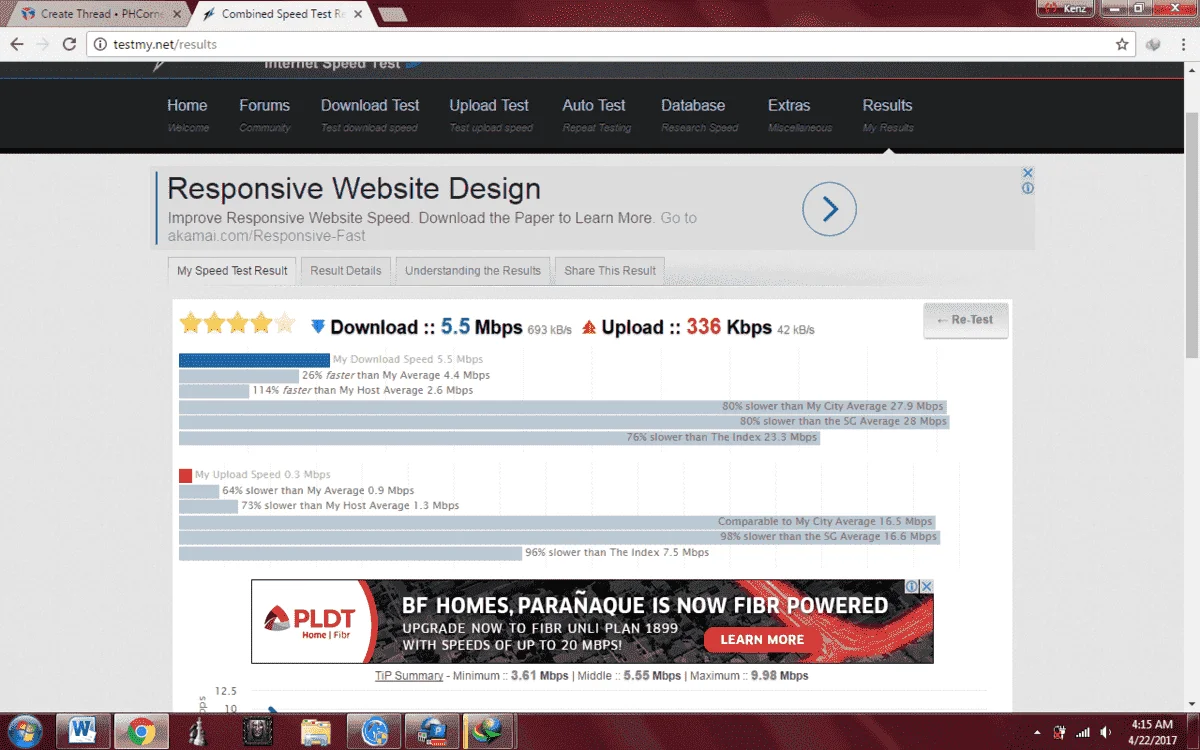Image resolution: width=1200 pixels, height=750 pixels.
Task: Bookmark this page with the star icon
Action: coord(1122,44)
